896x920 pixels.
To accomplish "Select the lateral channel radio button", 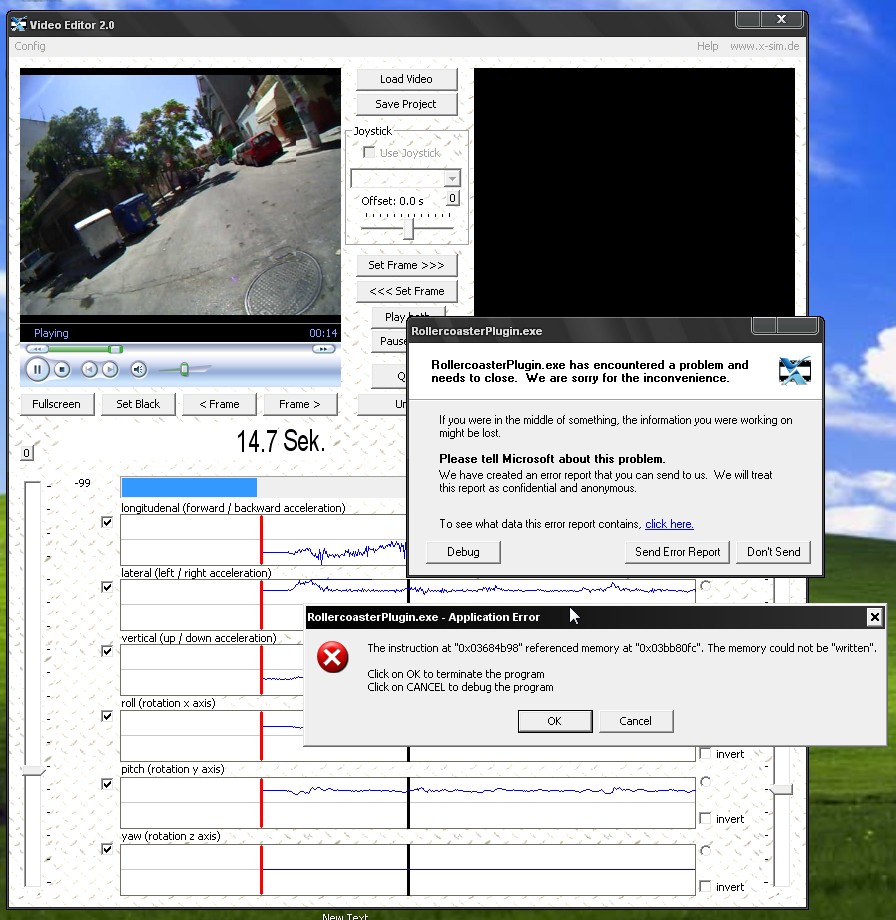I will point(705,586).
